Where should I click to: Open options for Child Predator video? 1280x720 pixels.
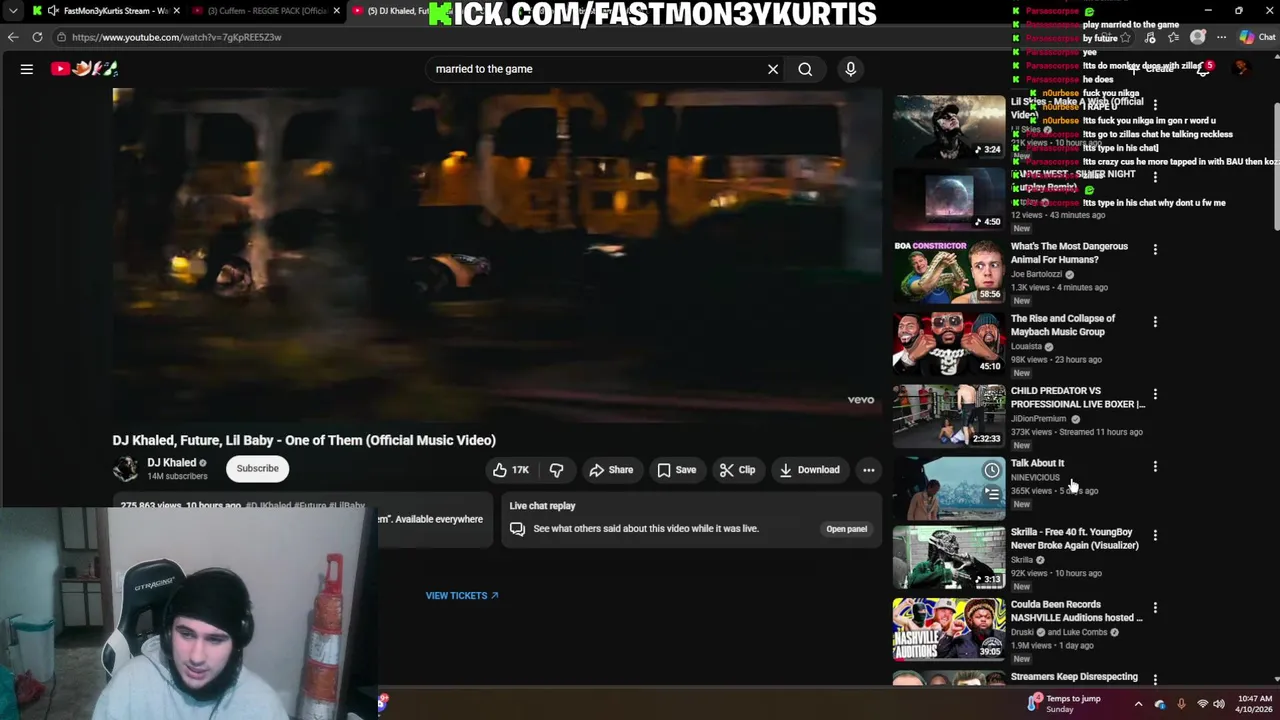click(x=1155, y=394)
